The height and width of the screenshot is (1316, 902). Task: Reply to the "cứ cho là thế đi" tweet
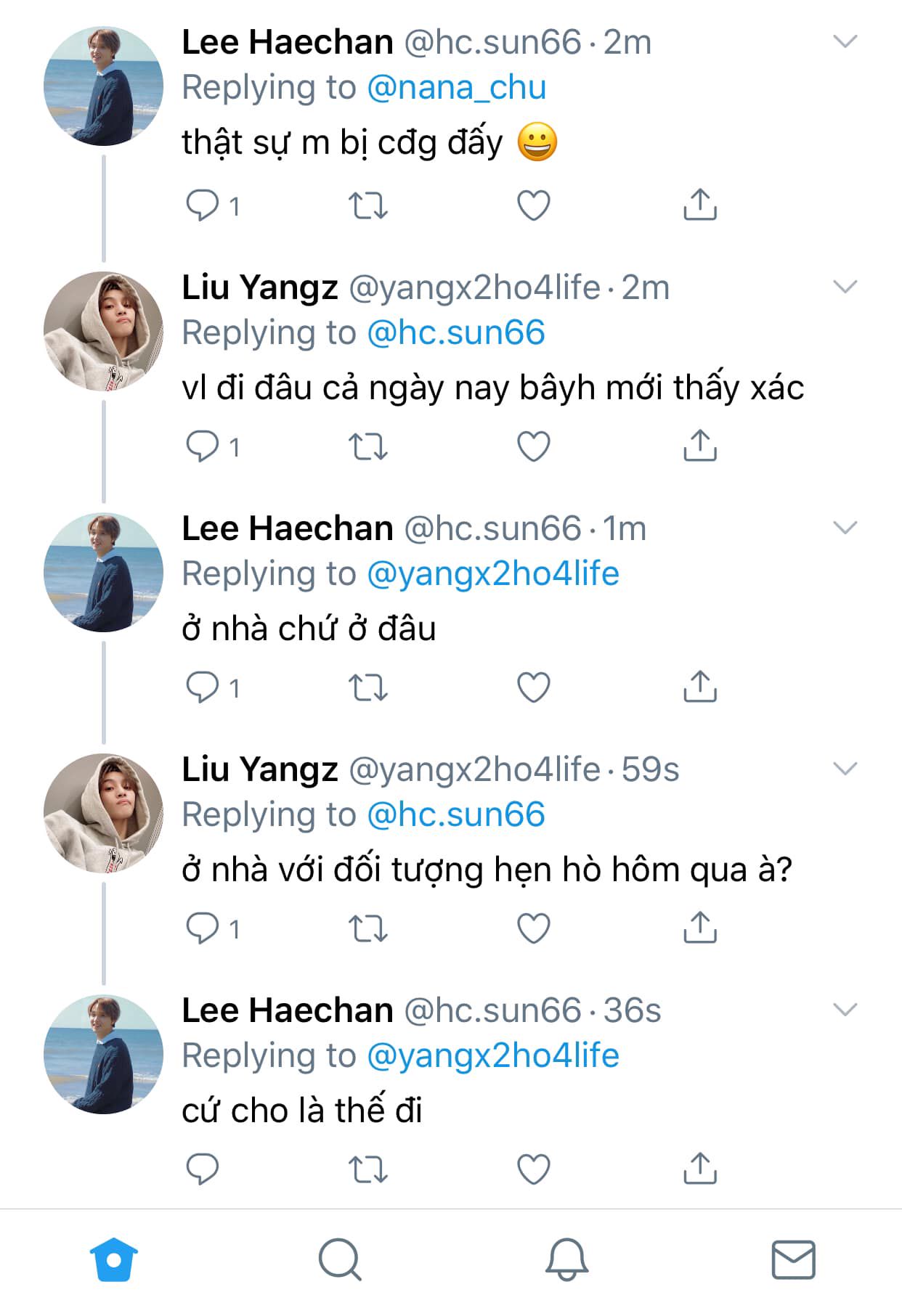coord(203,1169)
